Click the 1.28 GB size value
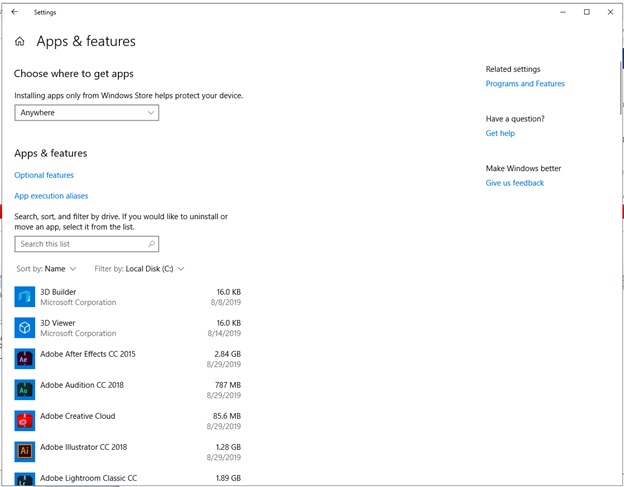 [228, 447]
